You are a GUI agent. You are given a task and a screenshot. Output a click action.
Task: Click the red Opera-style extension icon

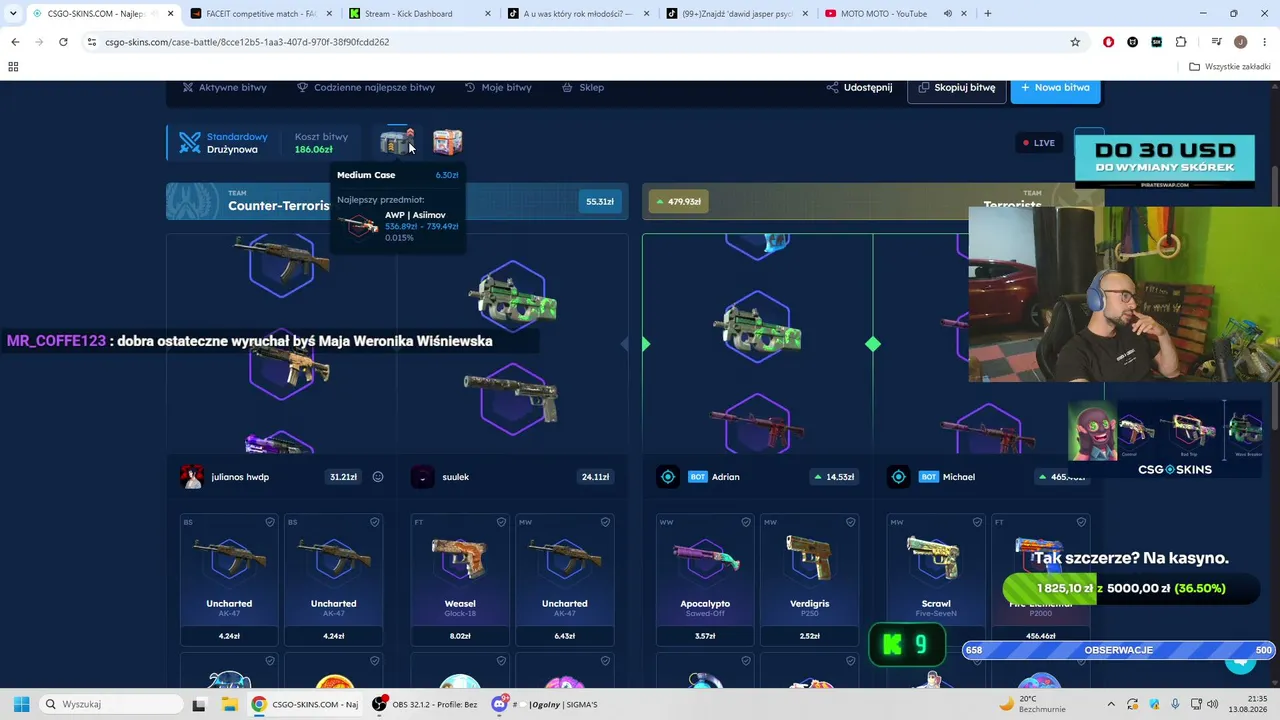[1108, 42]
